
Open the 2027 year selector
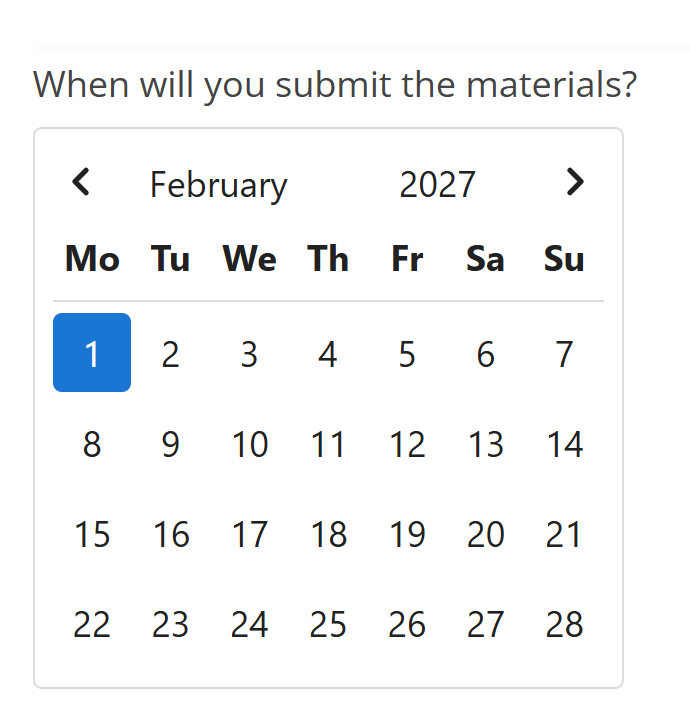437,185
